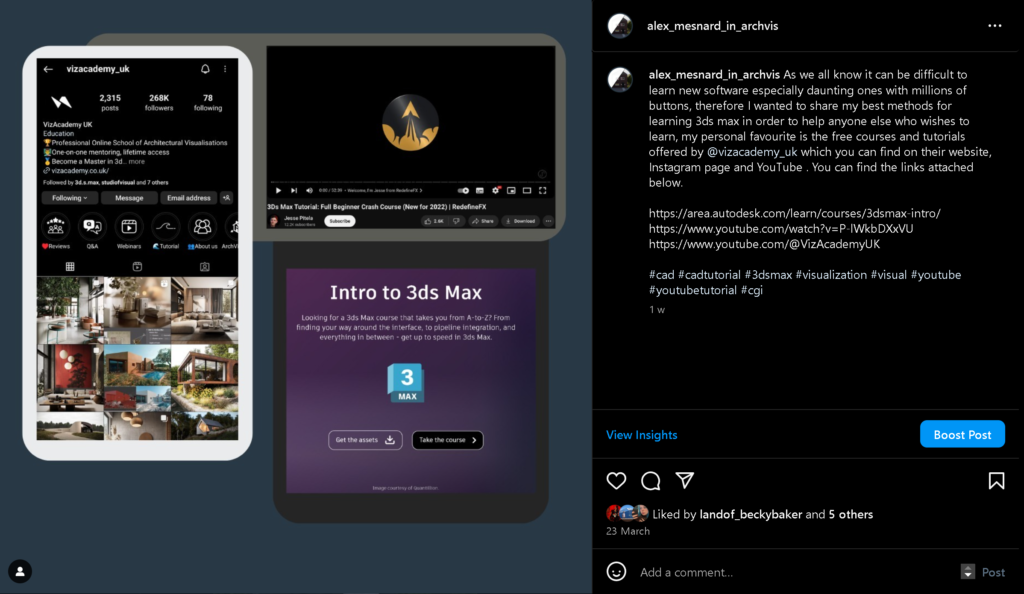Dislike the YouTube video with thumbs-down
Screen dimensions: 1024x594
click(456, 221)
